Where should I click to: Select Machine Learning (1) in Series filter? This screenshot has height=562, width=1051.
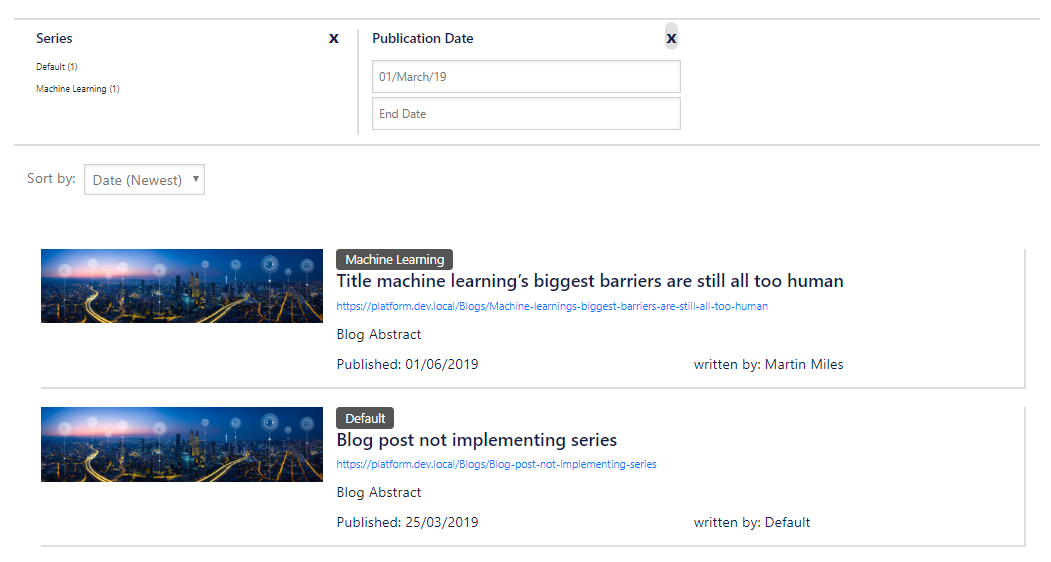coord(78,89)
